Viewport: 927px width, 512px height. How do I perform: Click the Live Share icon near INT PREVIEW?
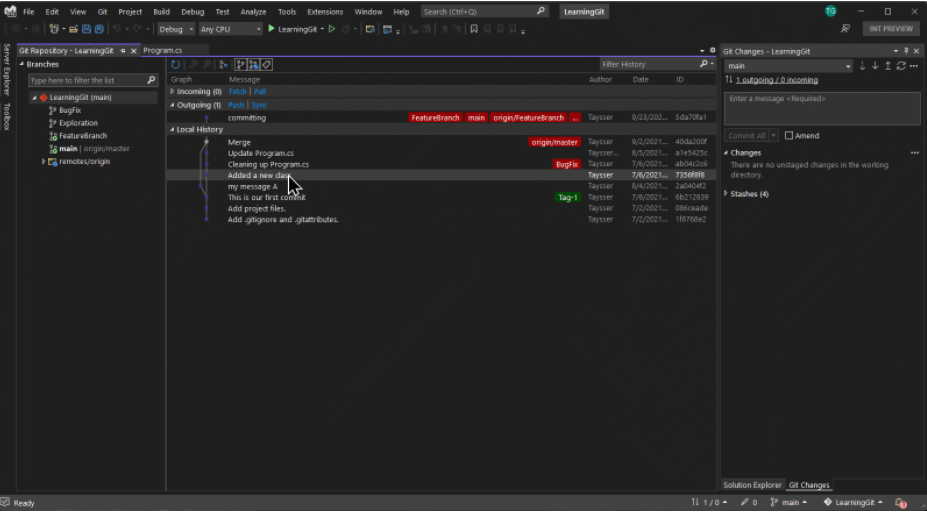click(845, 28)
